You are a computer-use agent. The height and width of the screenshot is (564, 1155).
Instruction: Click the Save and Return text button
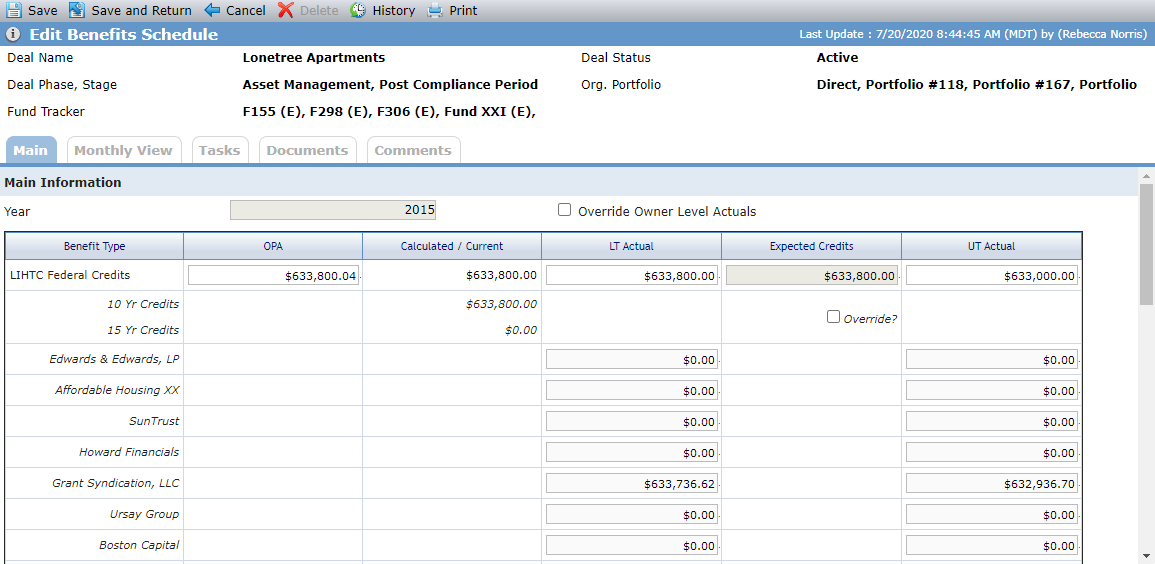[x=141, y=10]
